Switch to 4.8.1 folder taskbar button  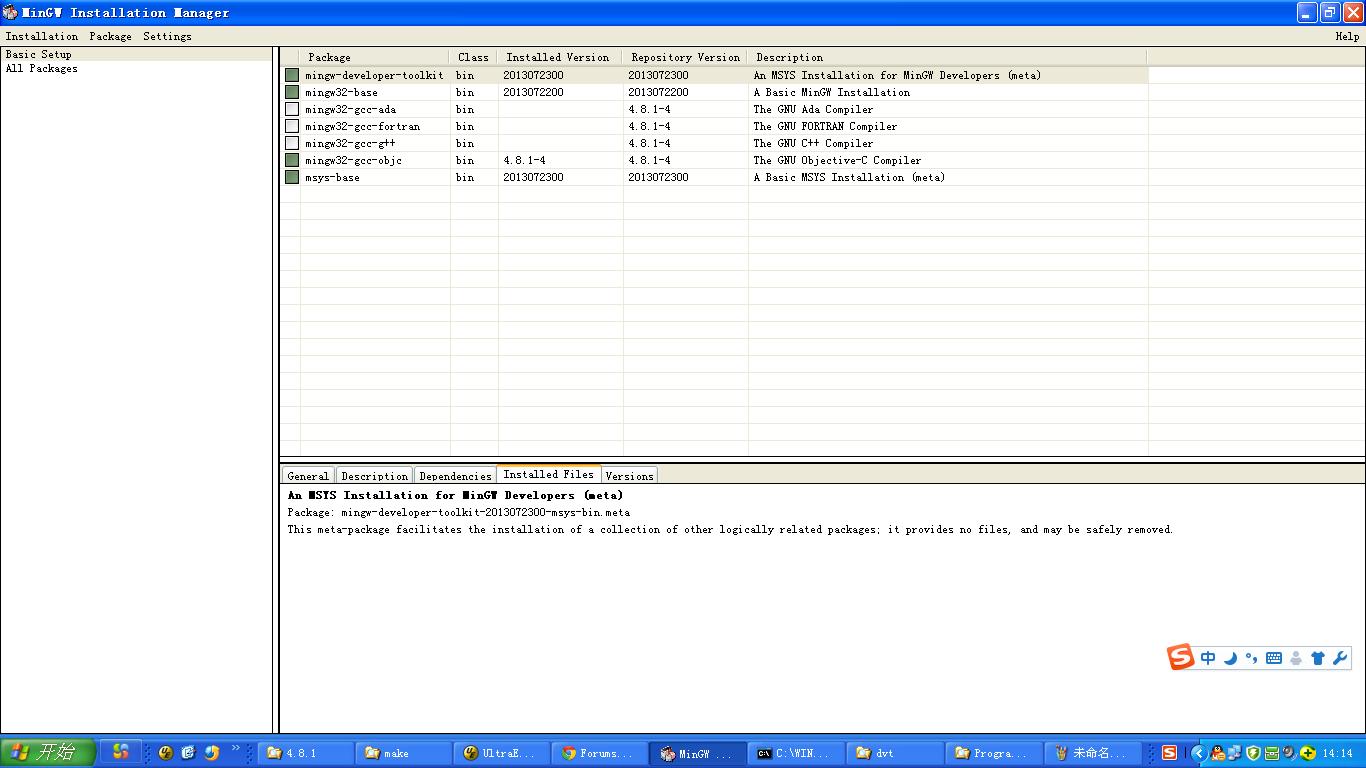(x=306, y=753)
